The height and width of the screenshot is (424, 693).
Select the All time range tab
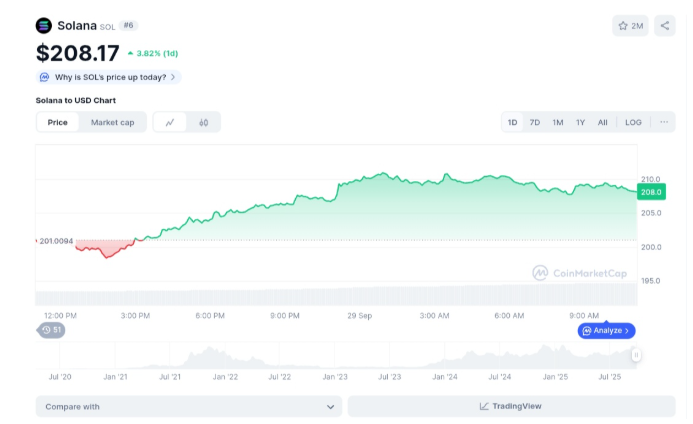point(603,122)
